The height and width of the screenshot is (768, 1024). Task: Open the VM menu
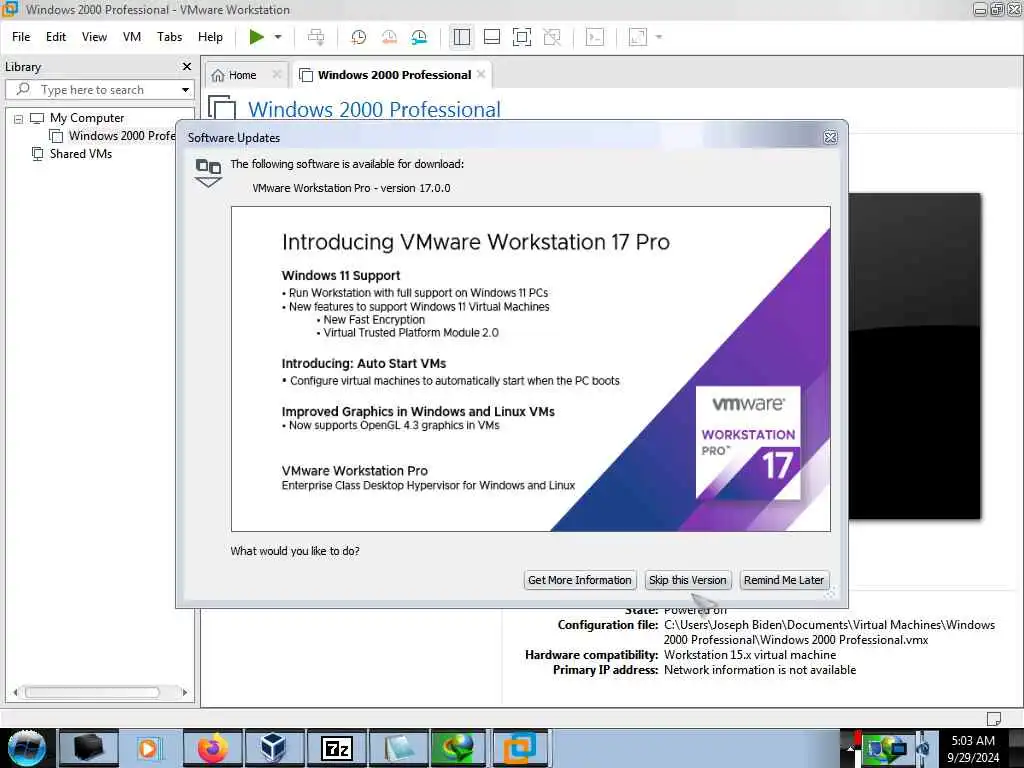(132, 37)
